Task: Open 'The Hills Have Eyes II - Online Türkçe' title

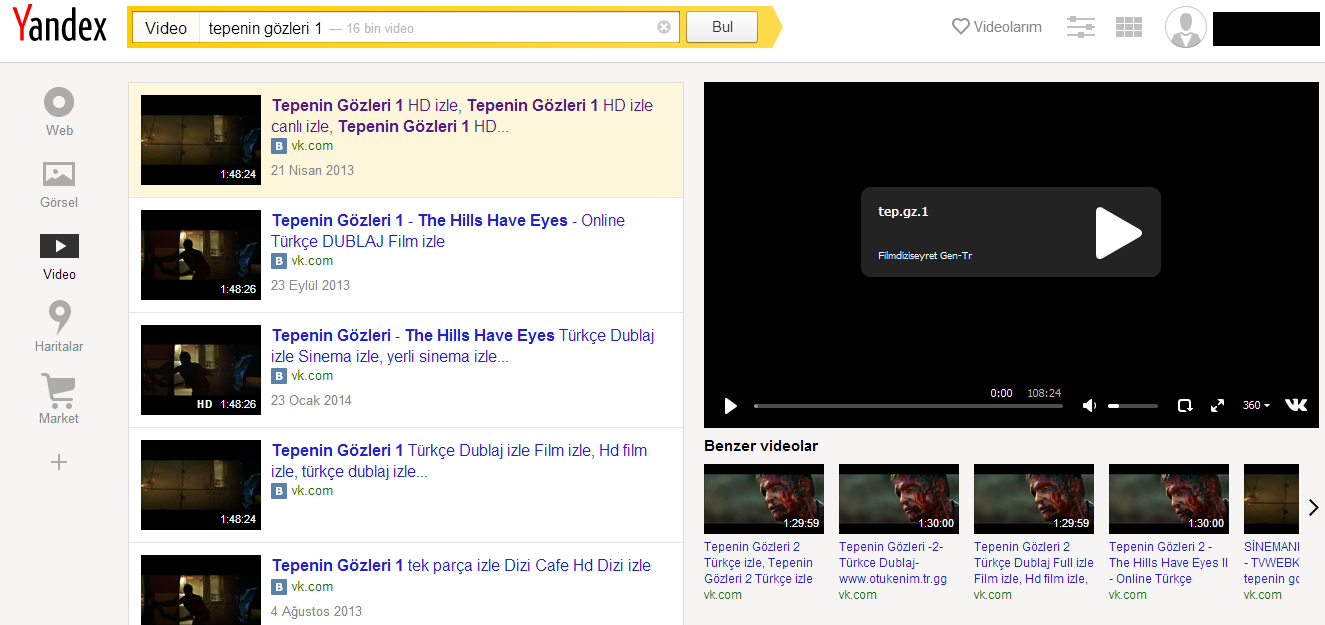Action: [x=1168, y=563]
